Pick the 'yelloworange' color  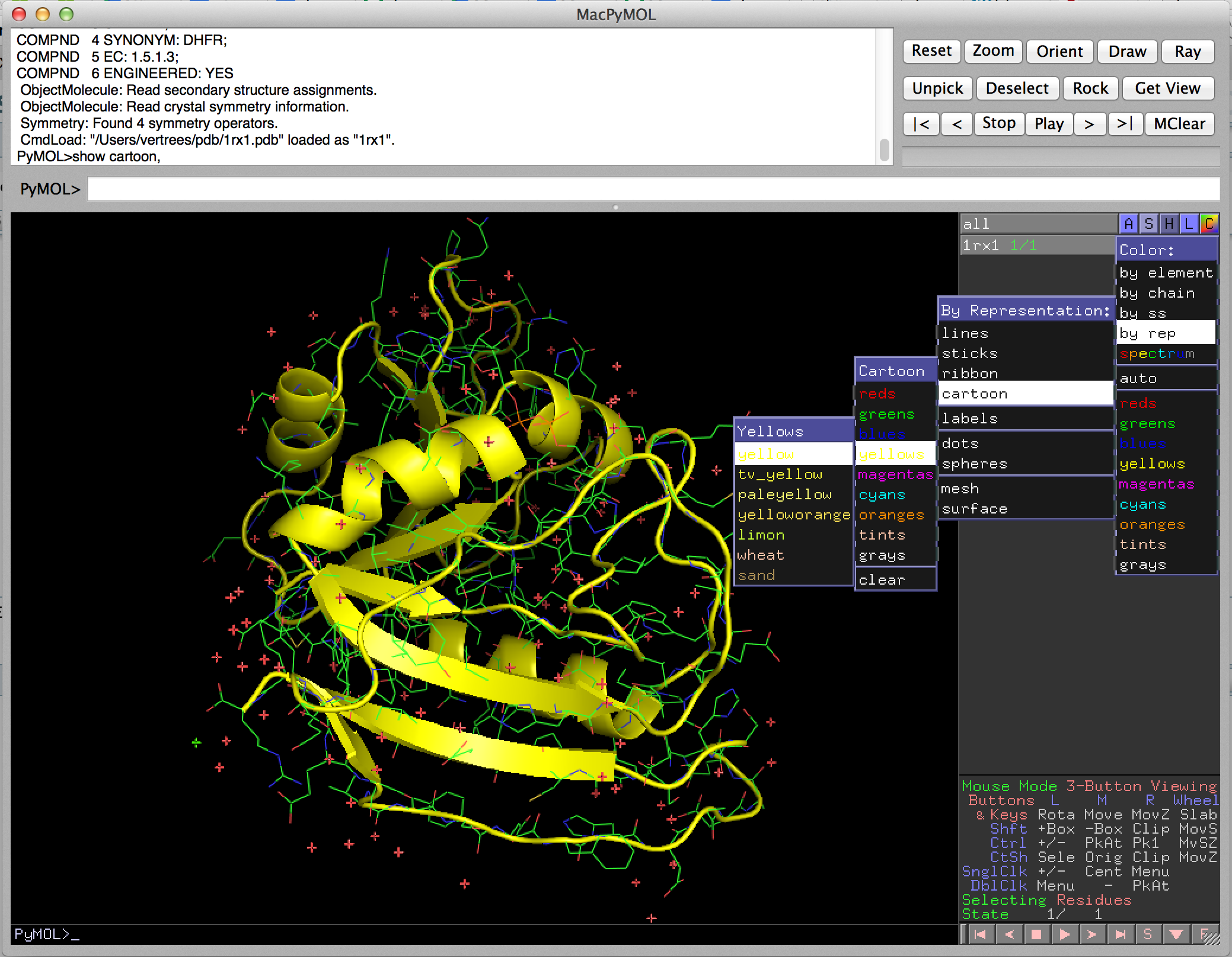(793, 515)
